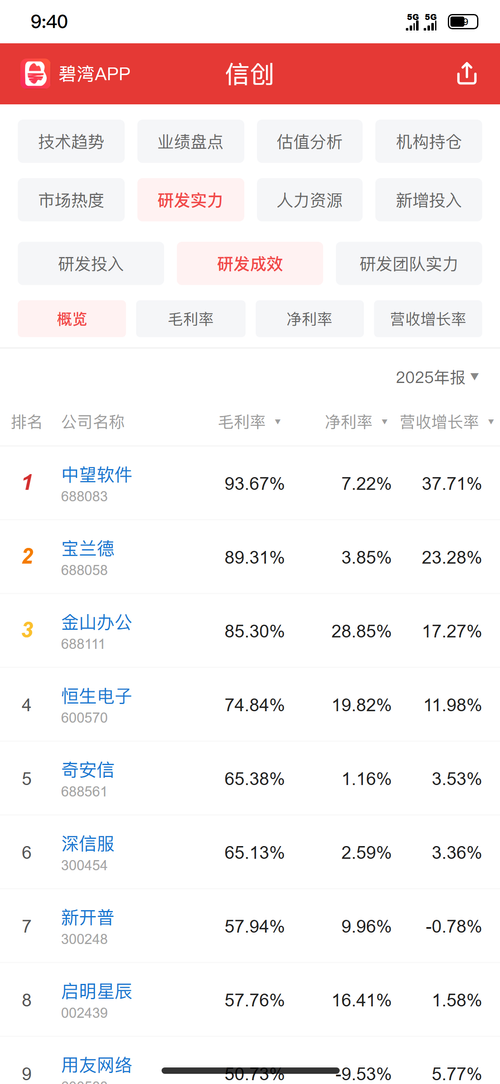
Task: Select the 毛利率 filter chip
Action: (190, 319)
